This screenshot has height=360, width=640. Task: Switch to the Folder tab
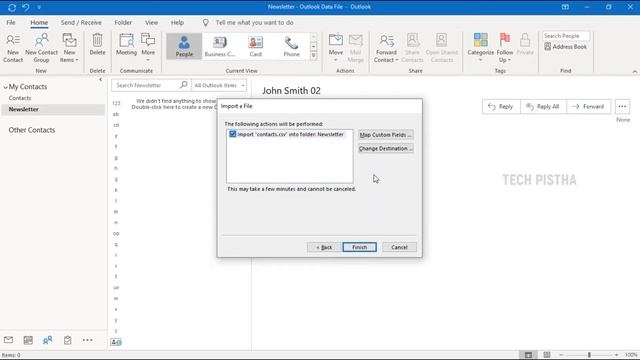(x=123, y=22)
